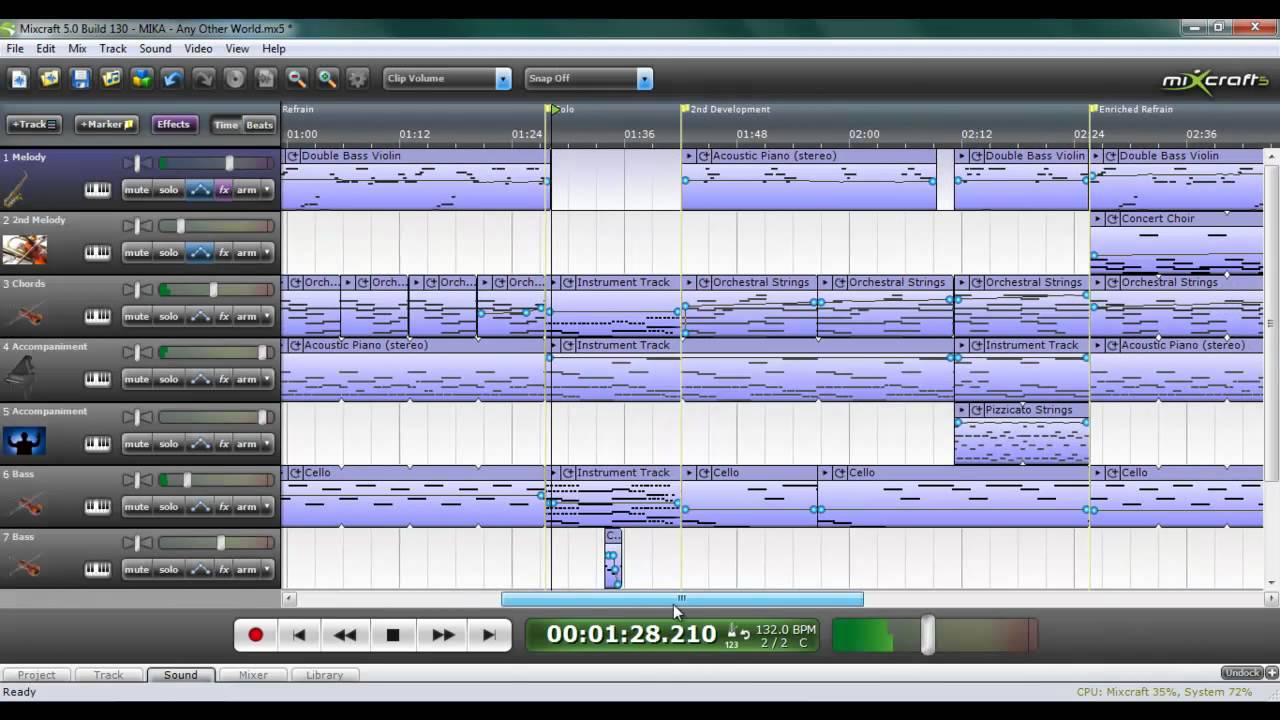Image resolution: width=1280 pixels, height=720 pixels.
Task: Click the pan slider on 2nd Melody track
Action: (x=138, y=226)
